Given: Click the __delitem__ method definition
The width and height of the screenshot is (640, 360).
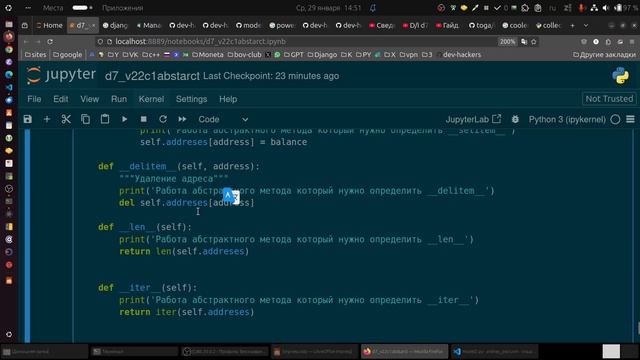Looking at the screenshot, I should (179, 167).
